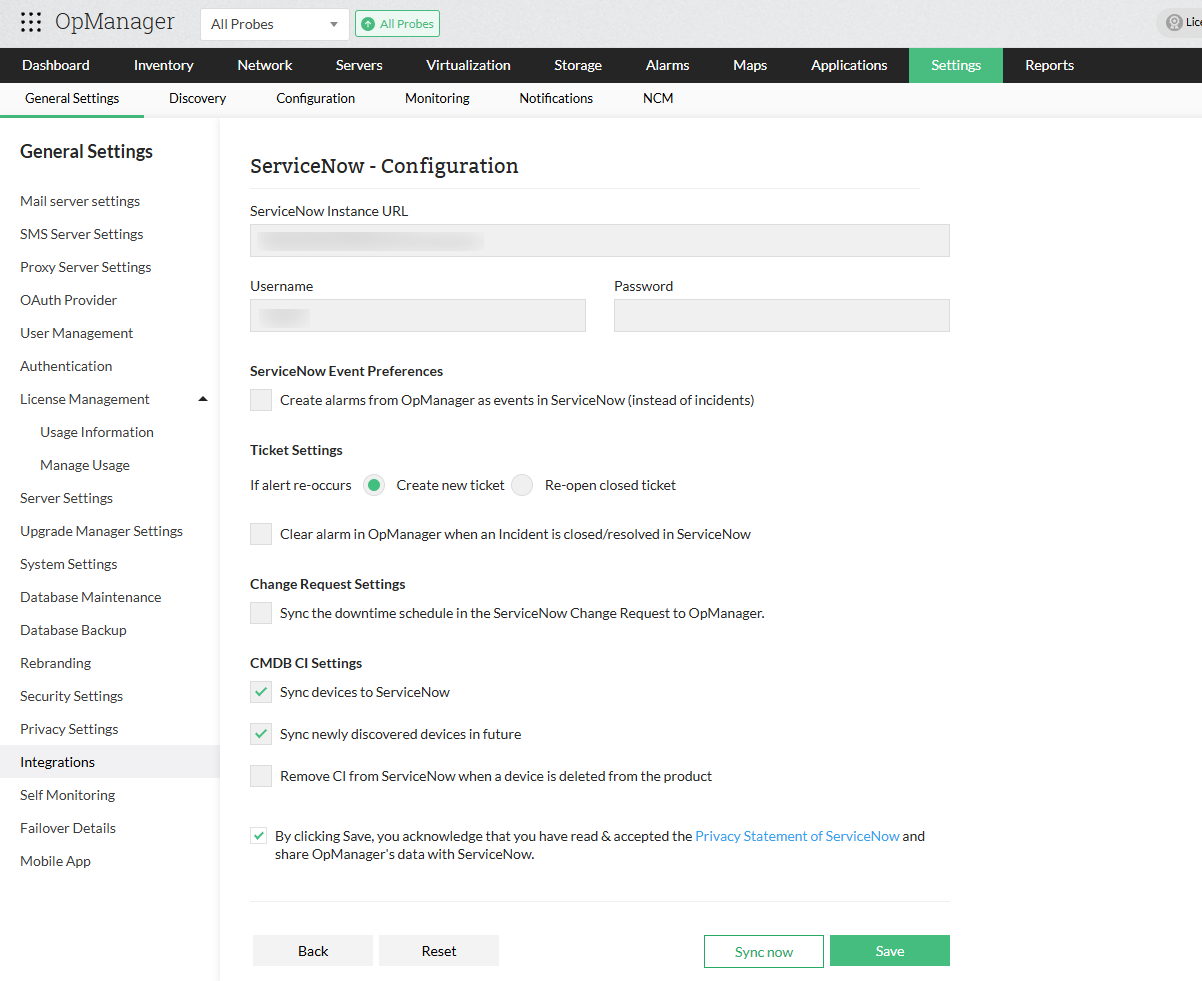Click the Reset button
The width and height of the screenshot is (1202, 981).
(x=439, y=951)
